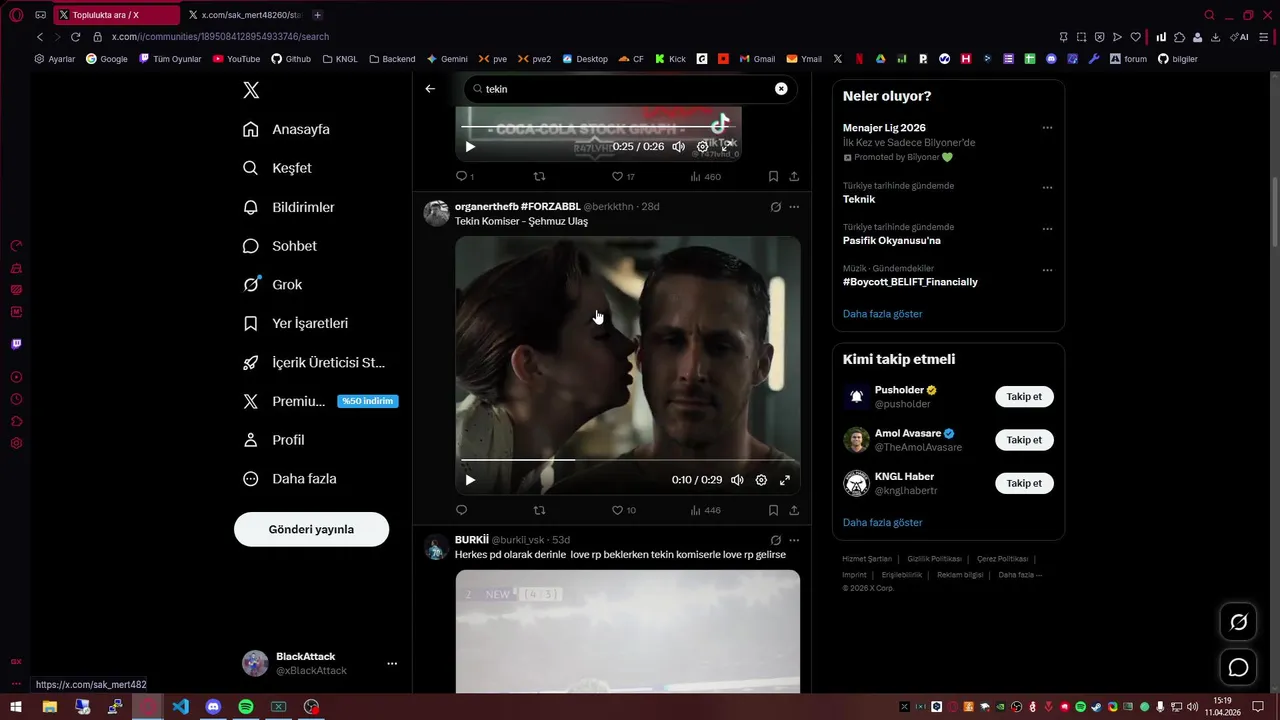Mute the Tekin Komiser video sound

[x=737, y=480]
